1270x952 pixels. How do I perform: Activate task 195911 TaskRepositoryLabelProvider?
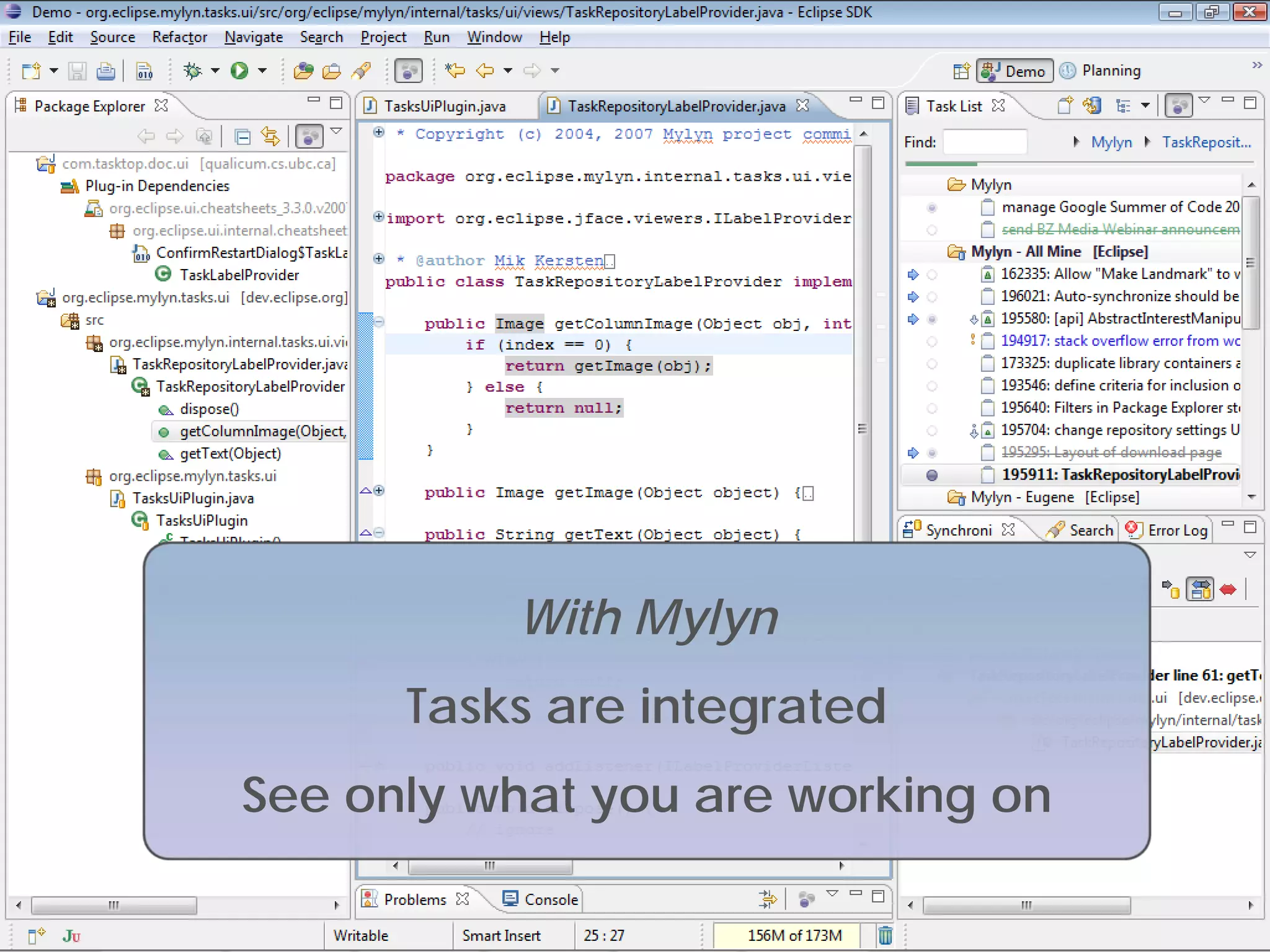tap(931, 475)
